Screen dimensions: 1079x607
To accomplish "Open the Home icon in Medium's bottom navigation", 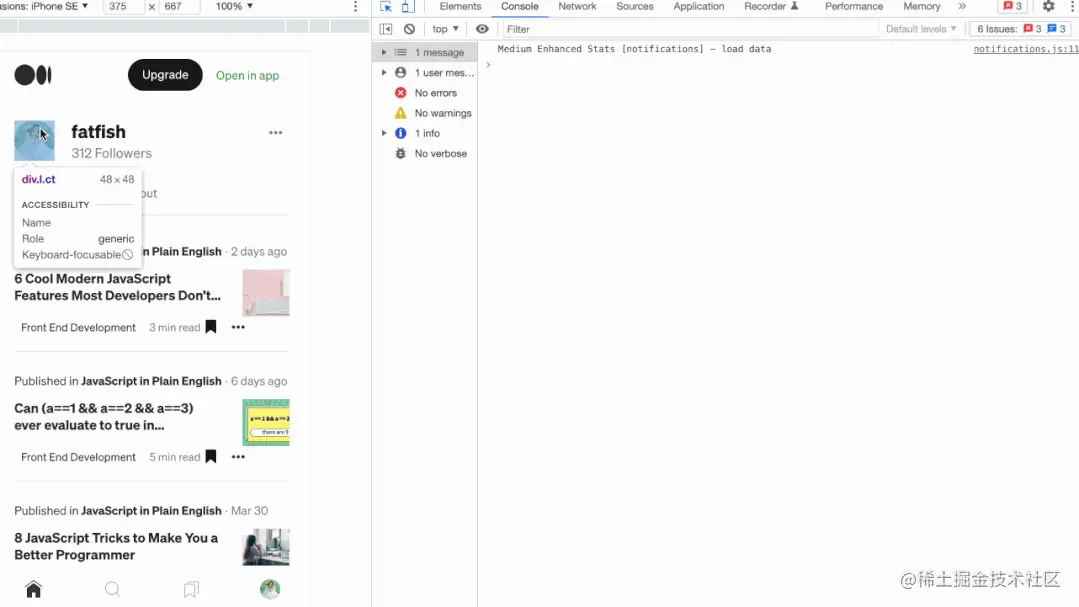I will [33, 589].
